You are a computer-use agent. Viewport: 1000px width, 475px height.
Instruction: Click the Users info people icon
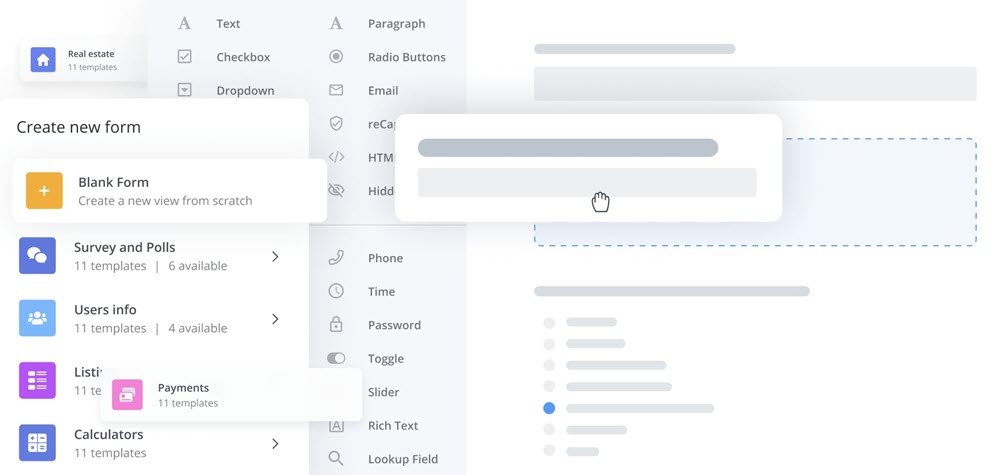(37, 318)
